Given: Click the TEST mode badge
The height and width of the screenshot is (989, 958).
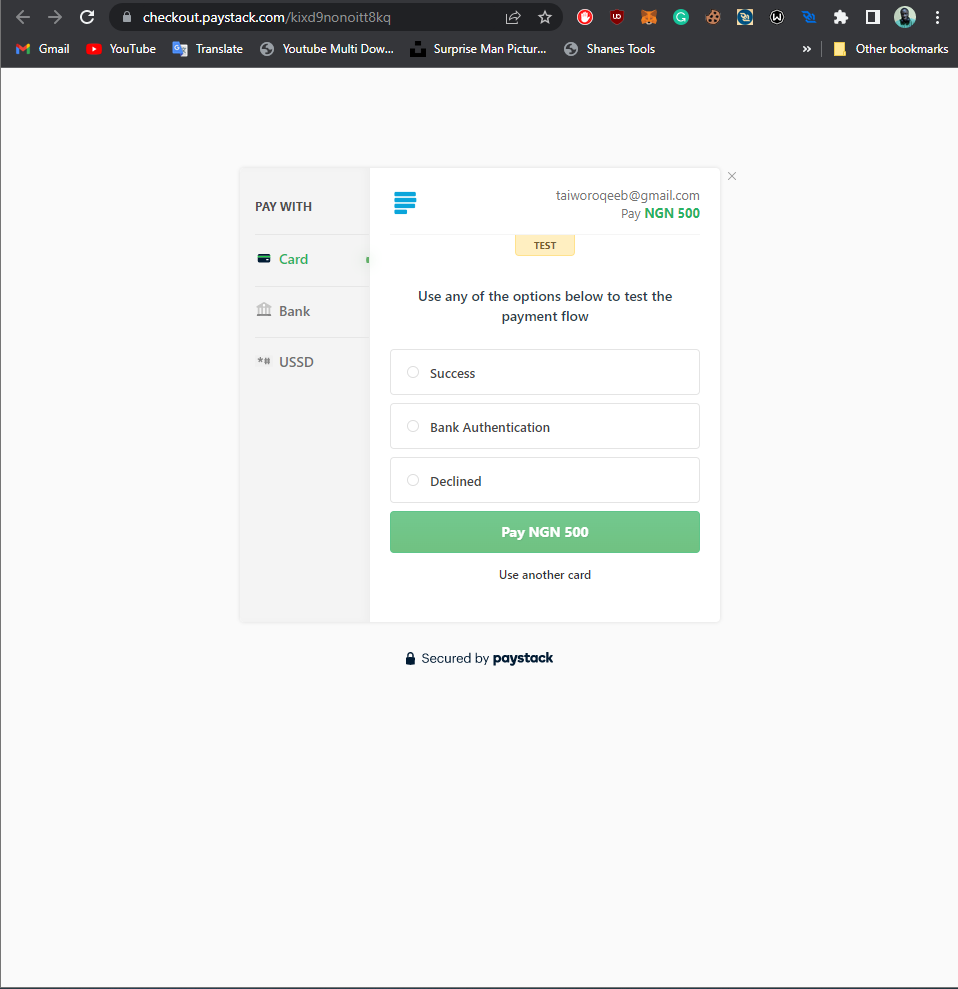Looking at the screenshot, I should pyautogui.click(x=545, y=244).
